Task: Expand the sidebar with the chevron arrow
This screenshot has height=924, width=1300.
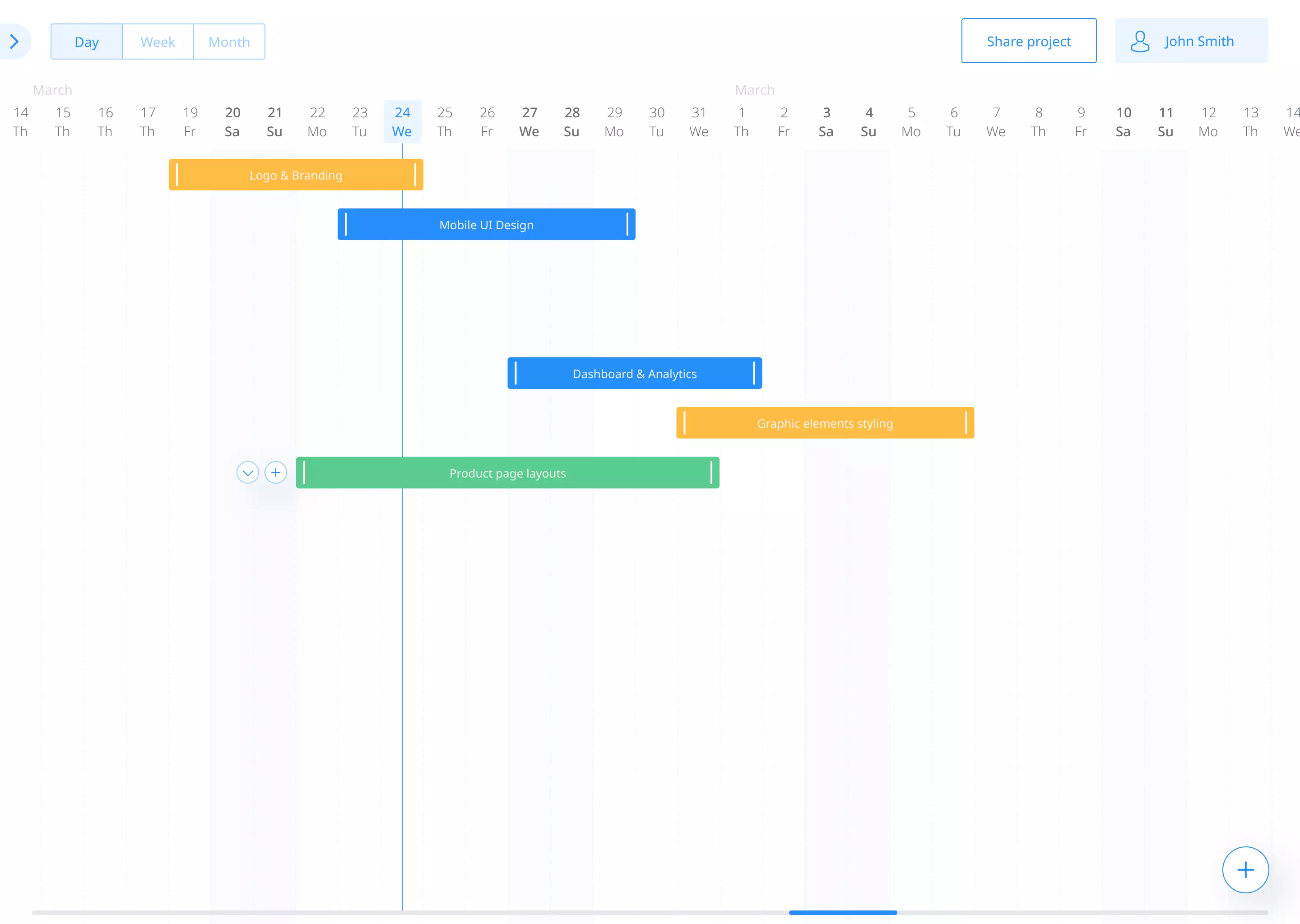Action: [14, 42]
